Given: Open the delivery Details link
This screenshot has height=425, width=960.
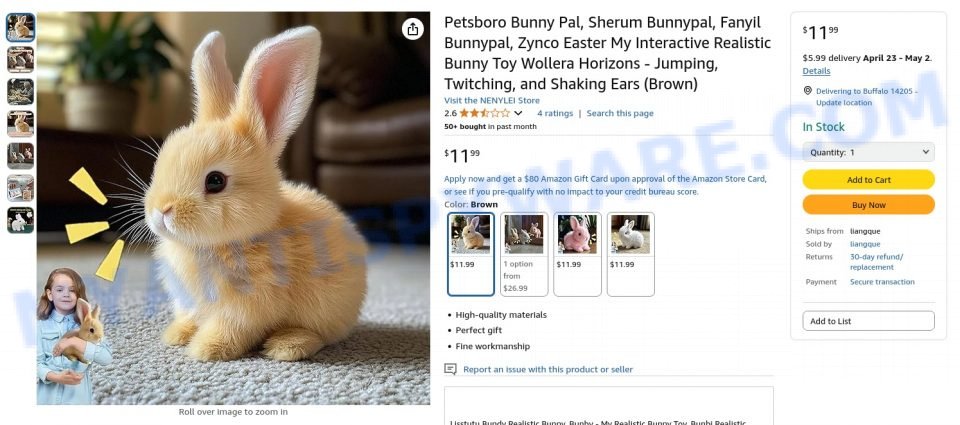Looking at the screenshot, I should click(x=816, y=71).
